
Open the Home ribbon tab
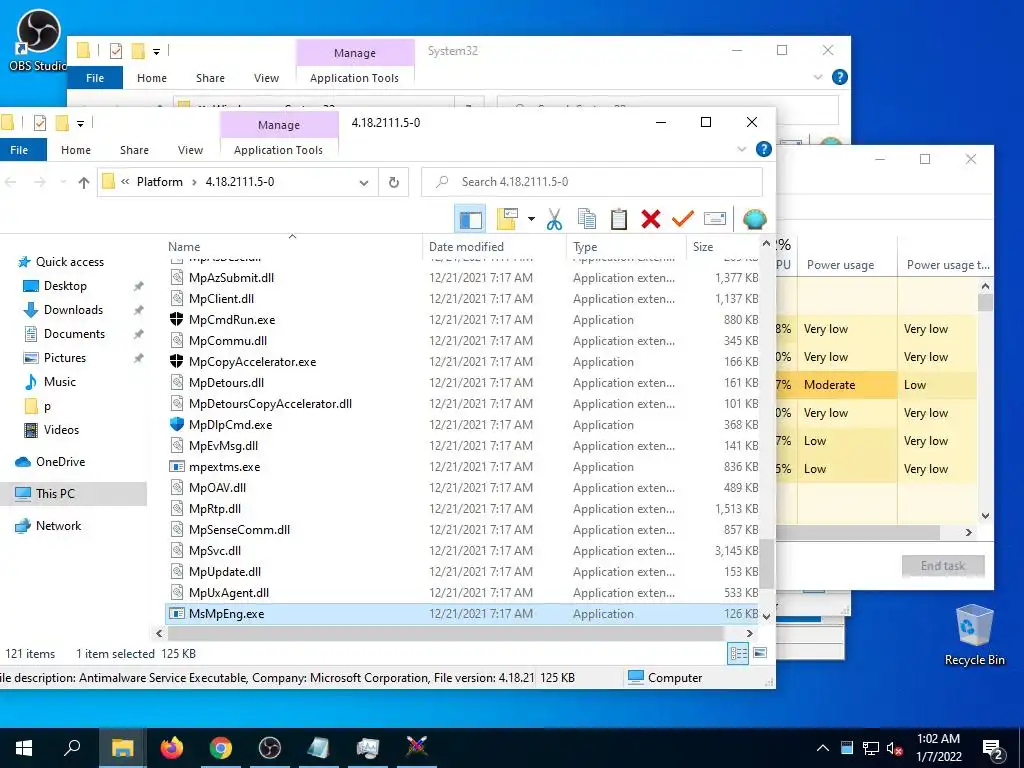76,150
